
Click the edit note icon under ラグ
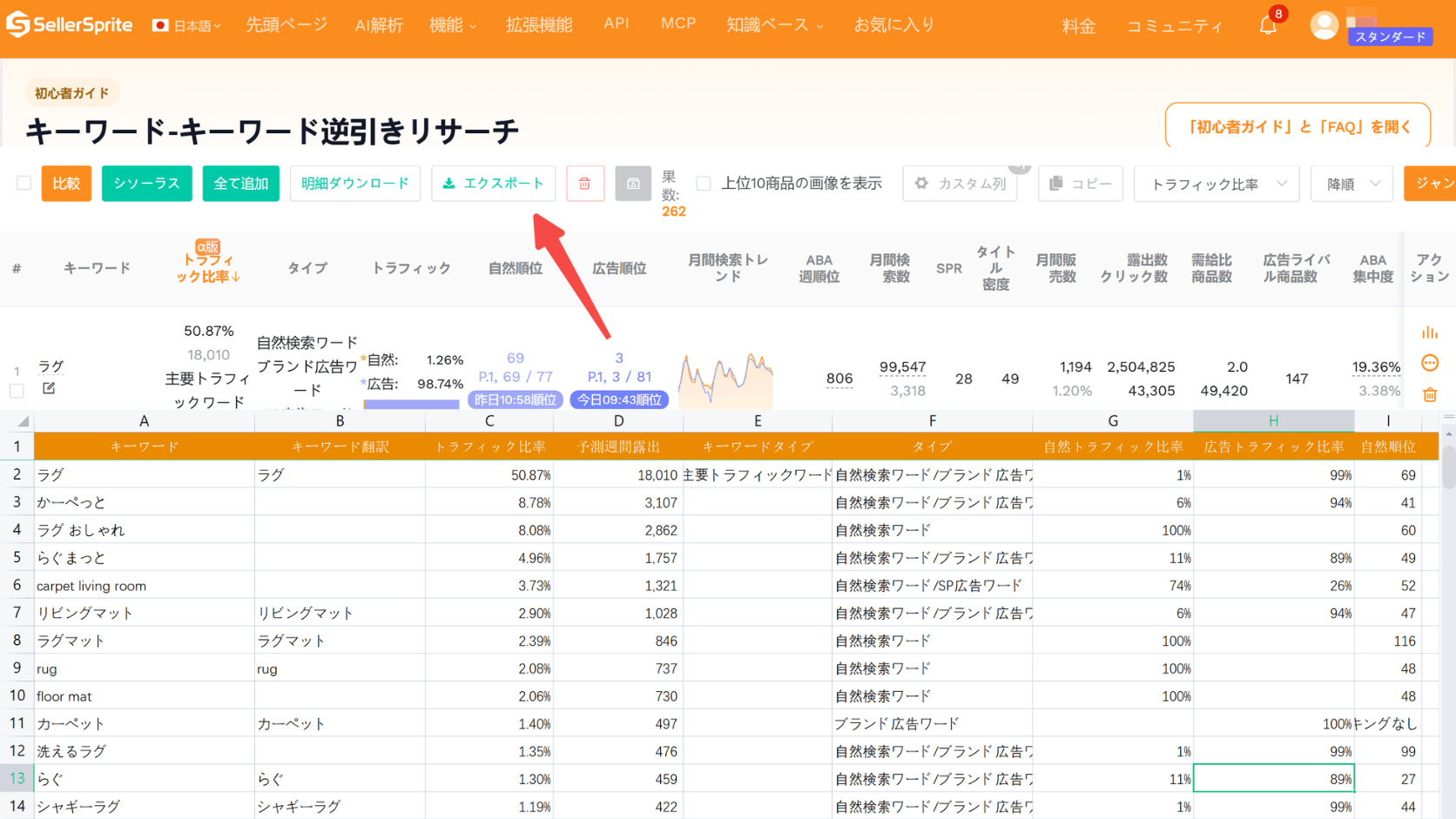[x=49, y=388]
